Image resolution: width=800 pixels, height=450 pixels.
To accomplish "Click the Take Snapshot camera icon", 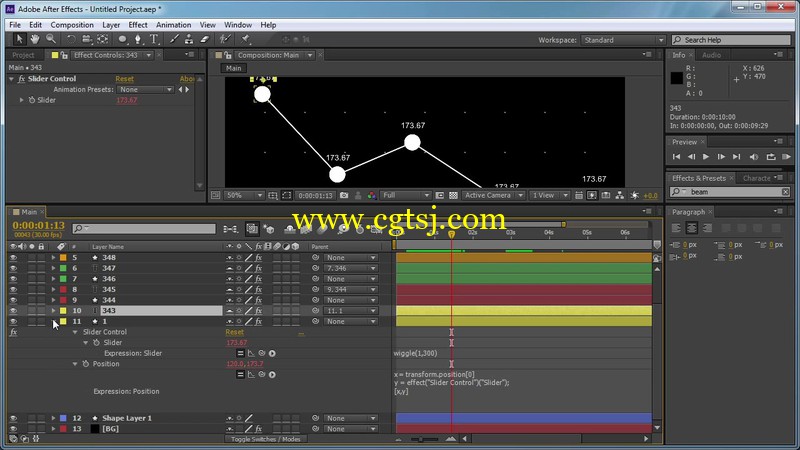I will [344, 195].
